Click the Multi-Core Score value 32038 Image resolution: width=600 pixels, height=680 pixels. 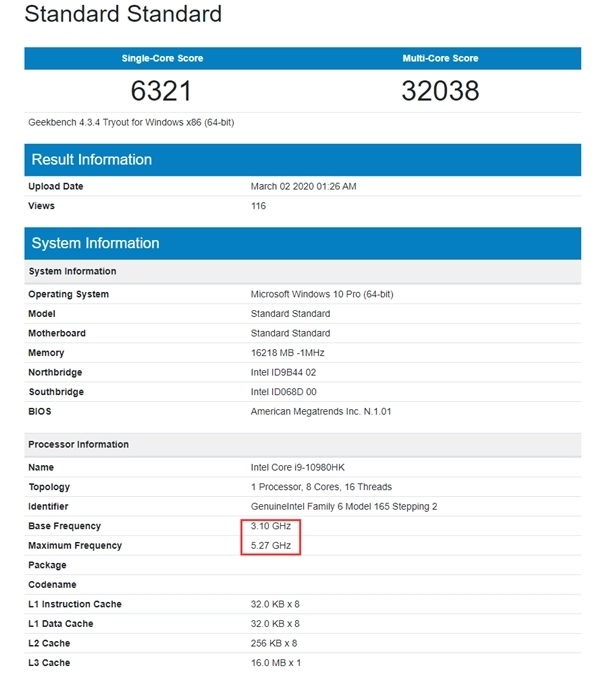[x=440, y=92]
